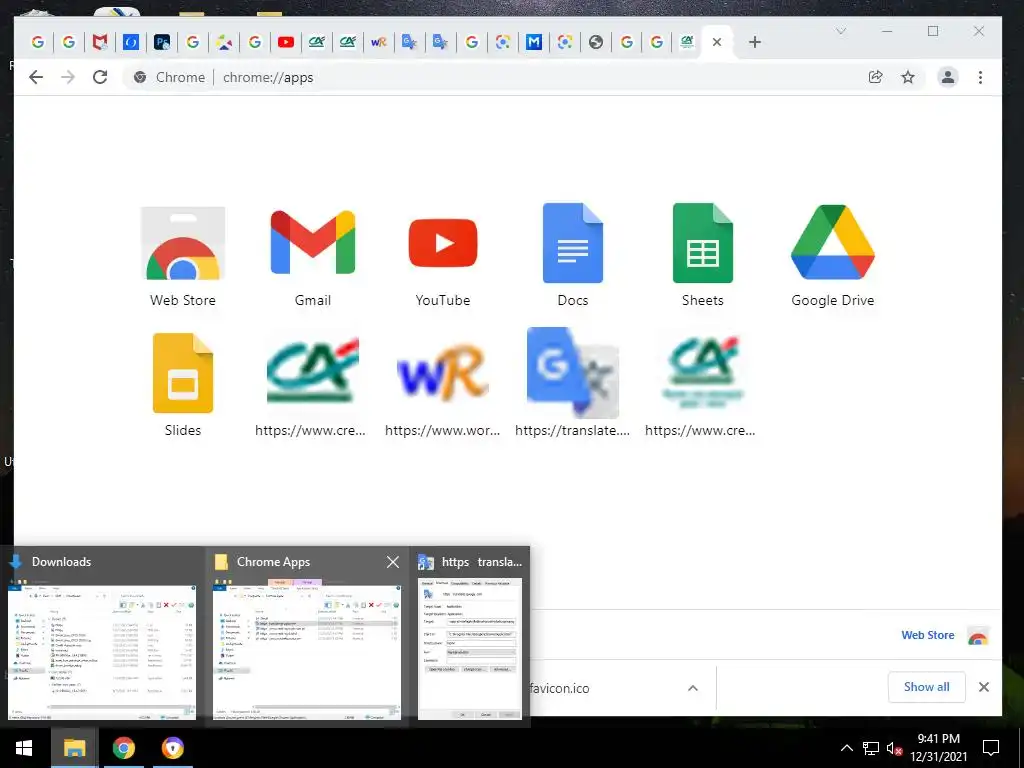
Task: Select the Chrome Apps window thumbnail
Action: click(x=307, y=652)
